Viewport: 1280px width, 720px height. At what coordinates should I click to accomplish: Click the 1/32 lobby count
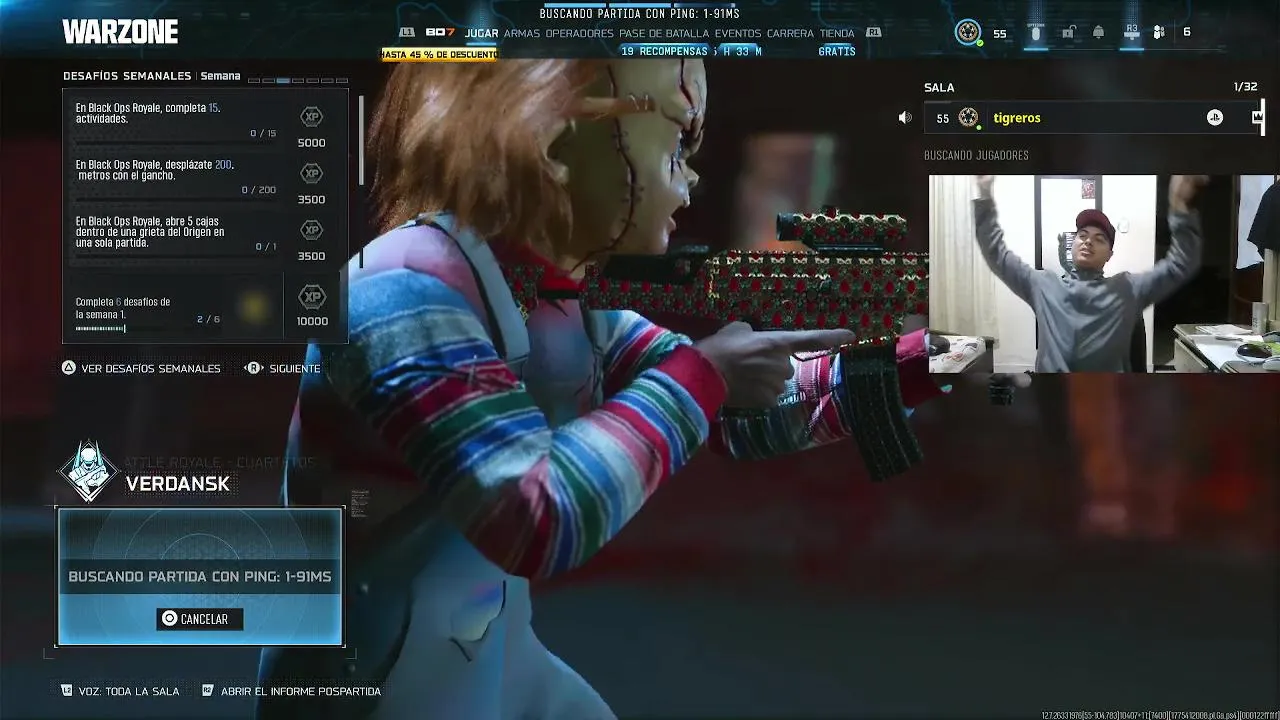pyautogui.click(x=1245, y=87)
